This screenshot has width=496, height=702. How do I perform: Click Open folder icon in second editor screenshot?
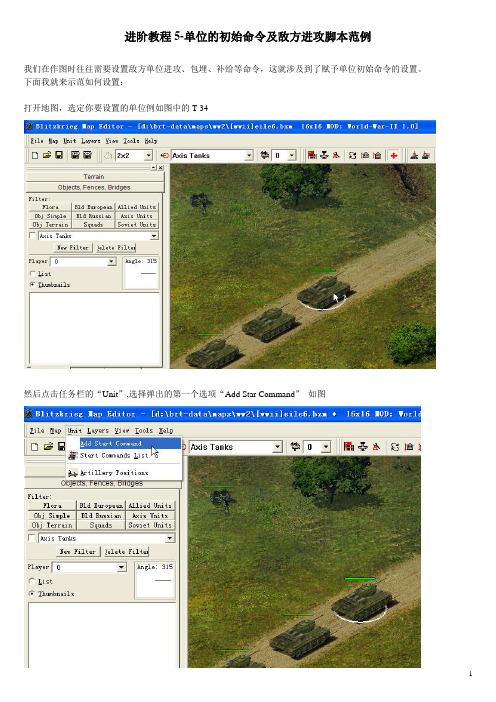[x=48, y=446]
